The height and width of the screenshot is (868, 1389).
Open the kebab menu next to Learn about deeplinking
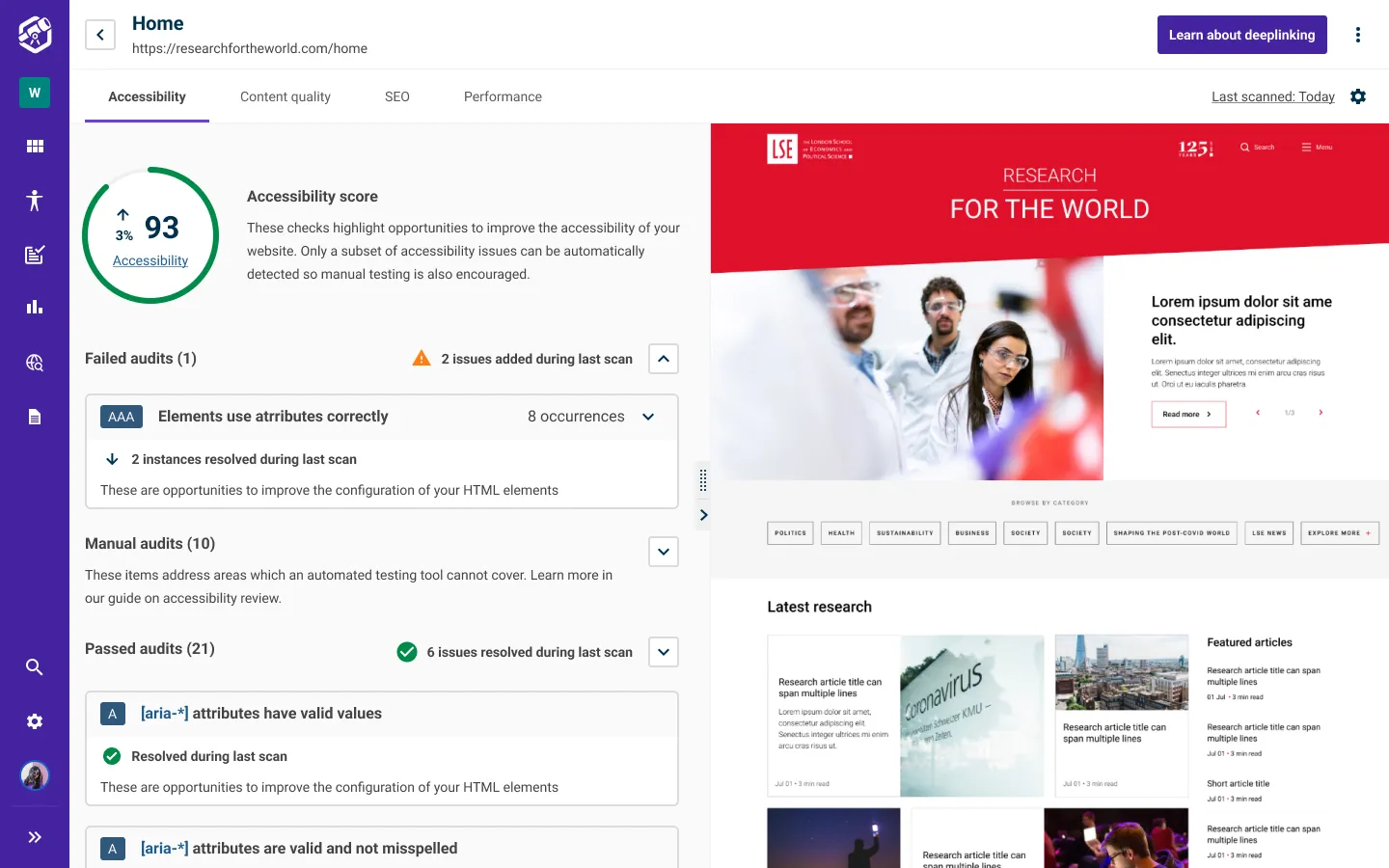tap(1358, 34)
